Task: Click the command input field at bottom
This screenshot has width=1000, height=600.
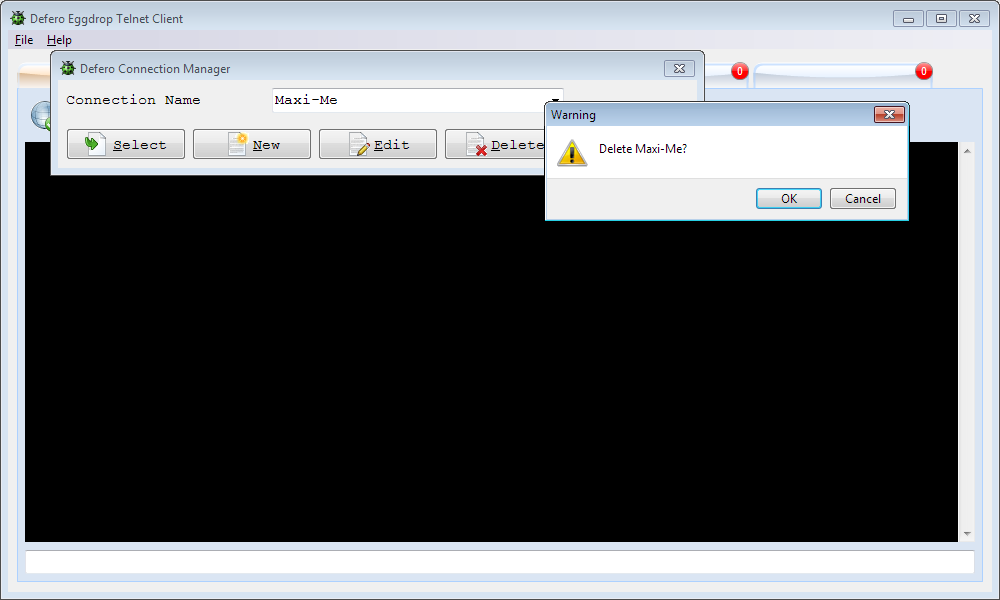Action: pyautogui.click(x=500, y=562)
